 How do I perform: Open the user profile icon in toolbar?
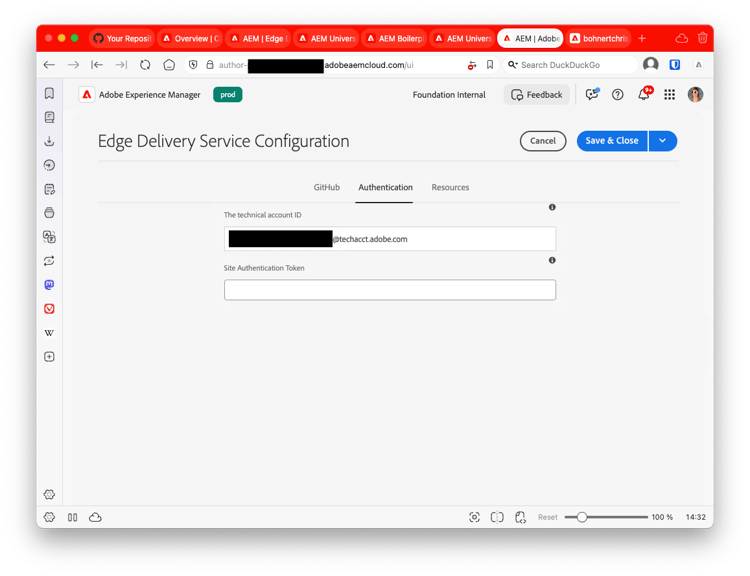click(651, 64)
